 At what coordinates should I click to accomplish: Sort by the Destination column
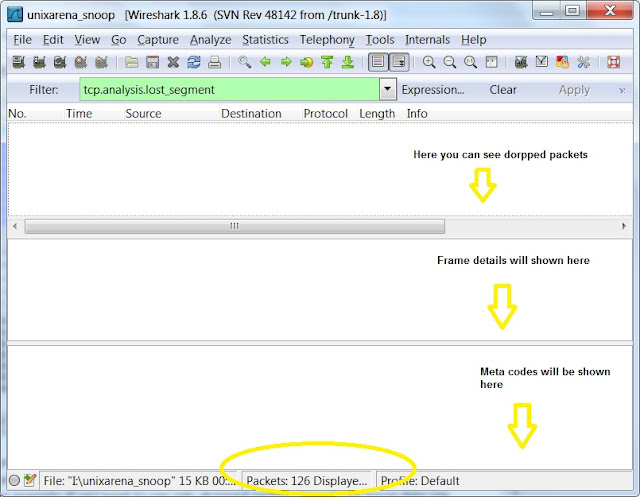click(261, 113)
